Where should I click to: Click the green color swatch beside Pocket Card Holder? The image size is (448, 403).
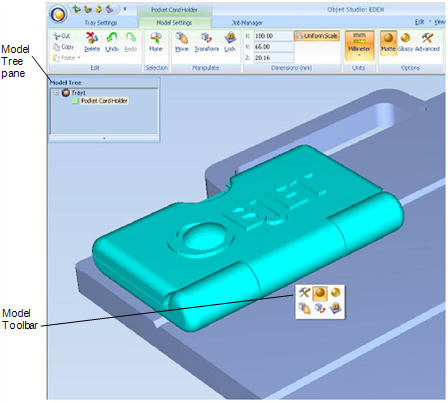pyautogui.click(x=75, y=101)
